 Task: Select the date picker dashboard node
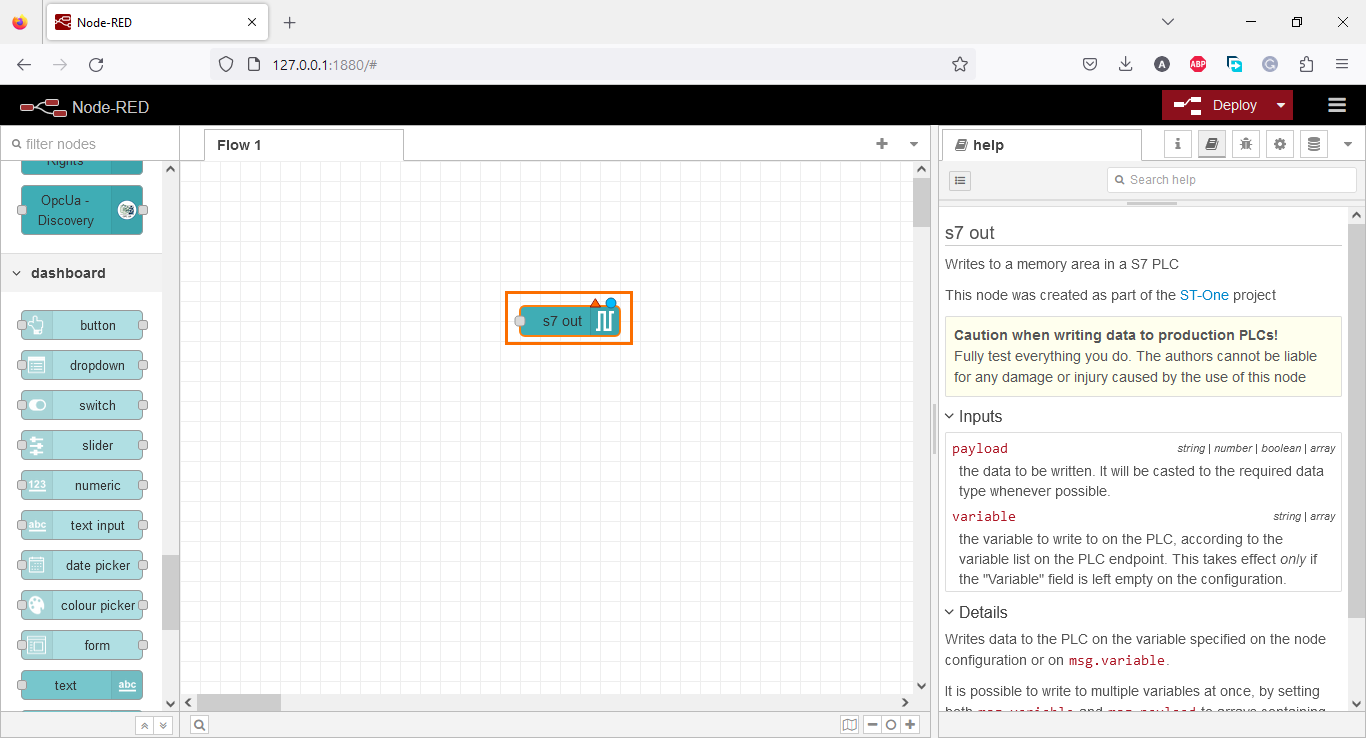pyautogui.click(x=82, y=565)
